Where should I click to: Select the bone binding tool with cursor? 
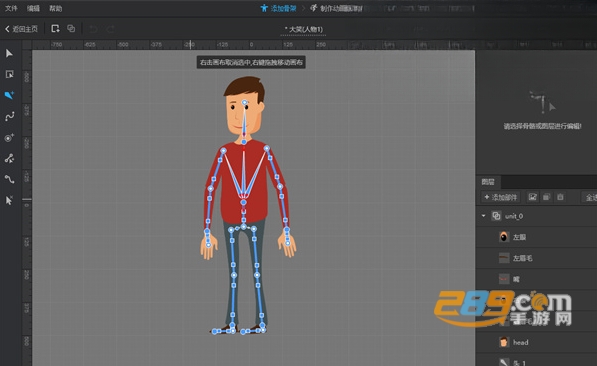(10, 158)
